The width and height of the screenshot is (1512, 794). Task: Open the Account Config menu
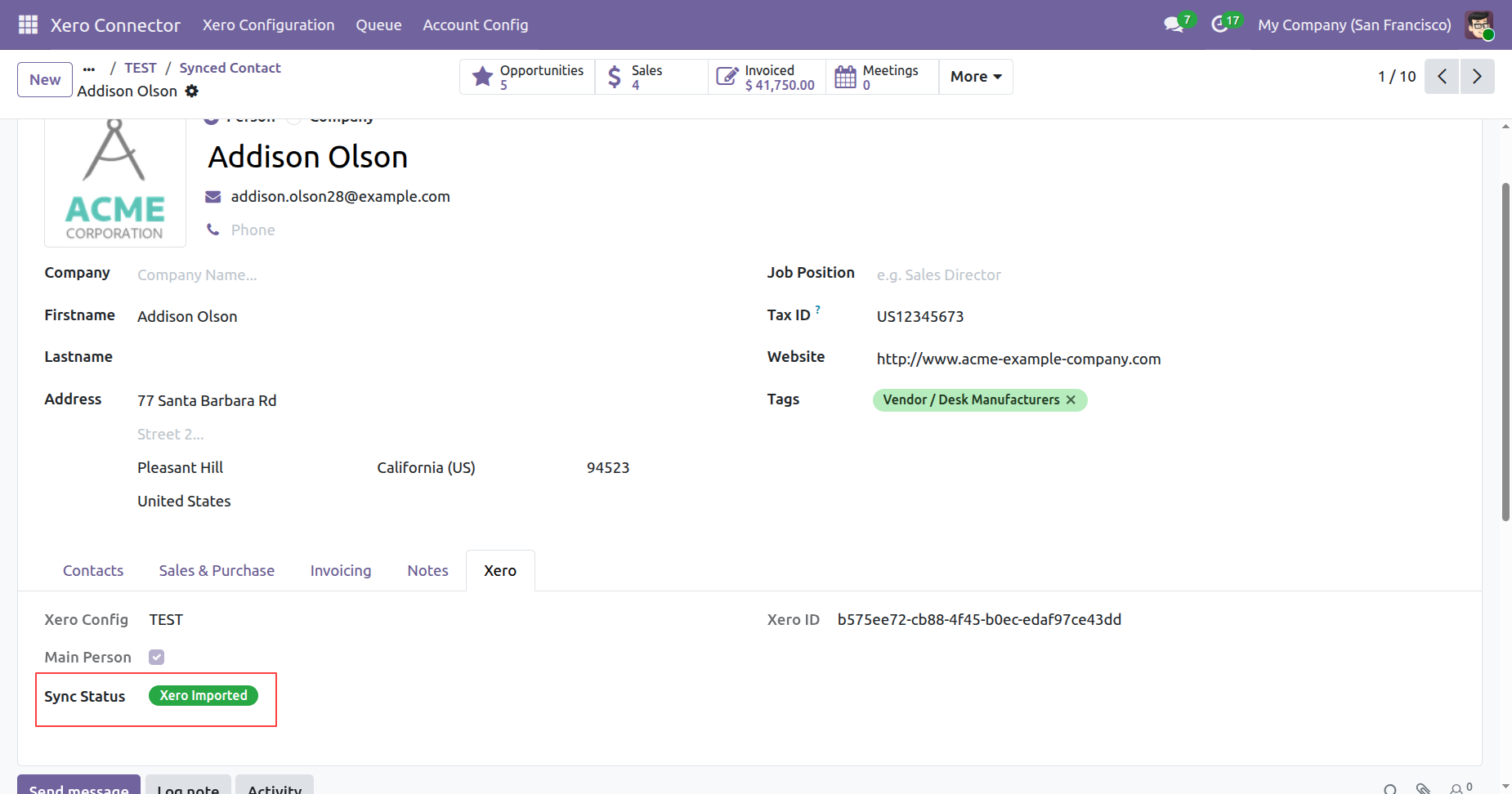476,25
